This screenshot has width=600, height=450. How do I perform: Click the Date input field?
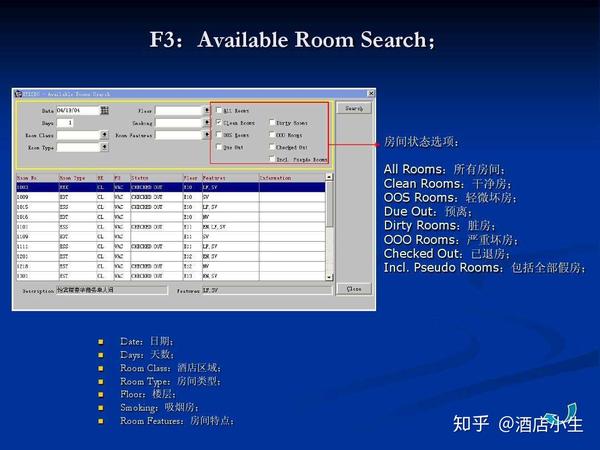click(x=78, y=111)
